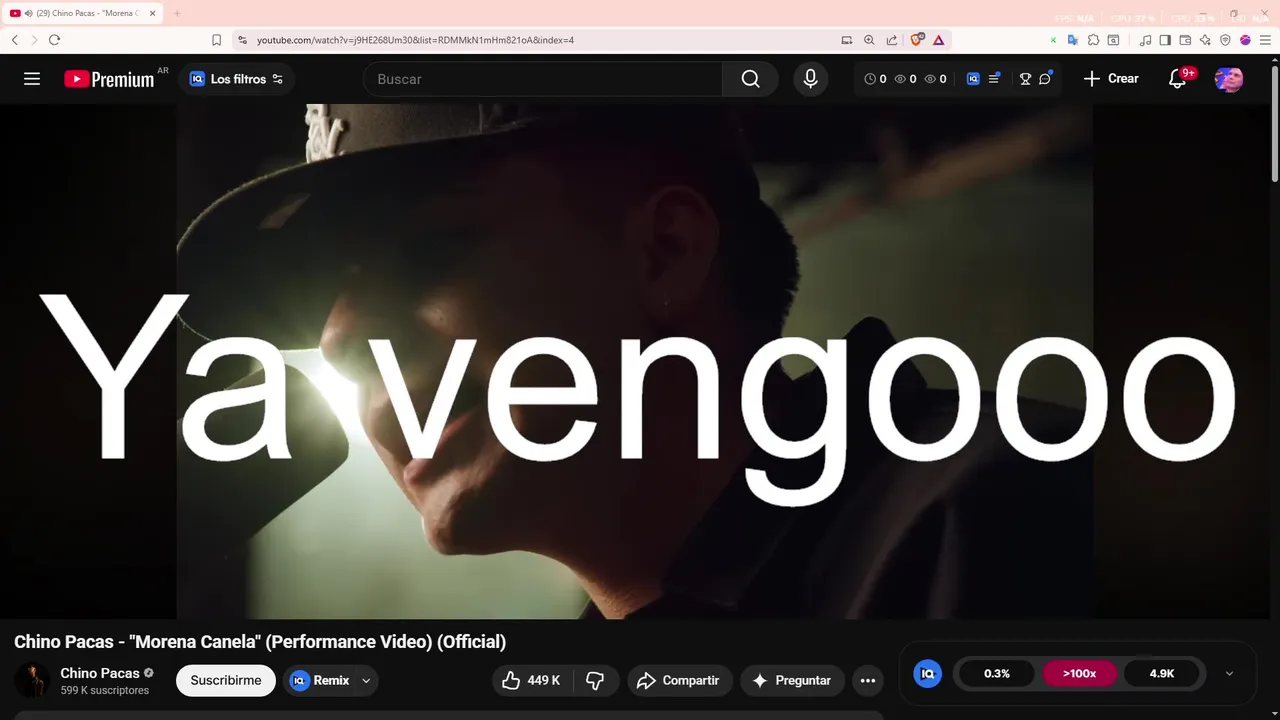Open the YouTube hamburger guide menu
The height and width of the screenshot is (720, 1280).
(x=32, y=79)
